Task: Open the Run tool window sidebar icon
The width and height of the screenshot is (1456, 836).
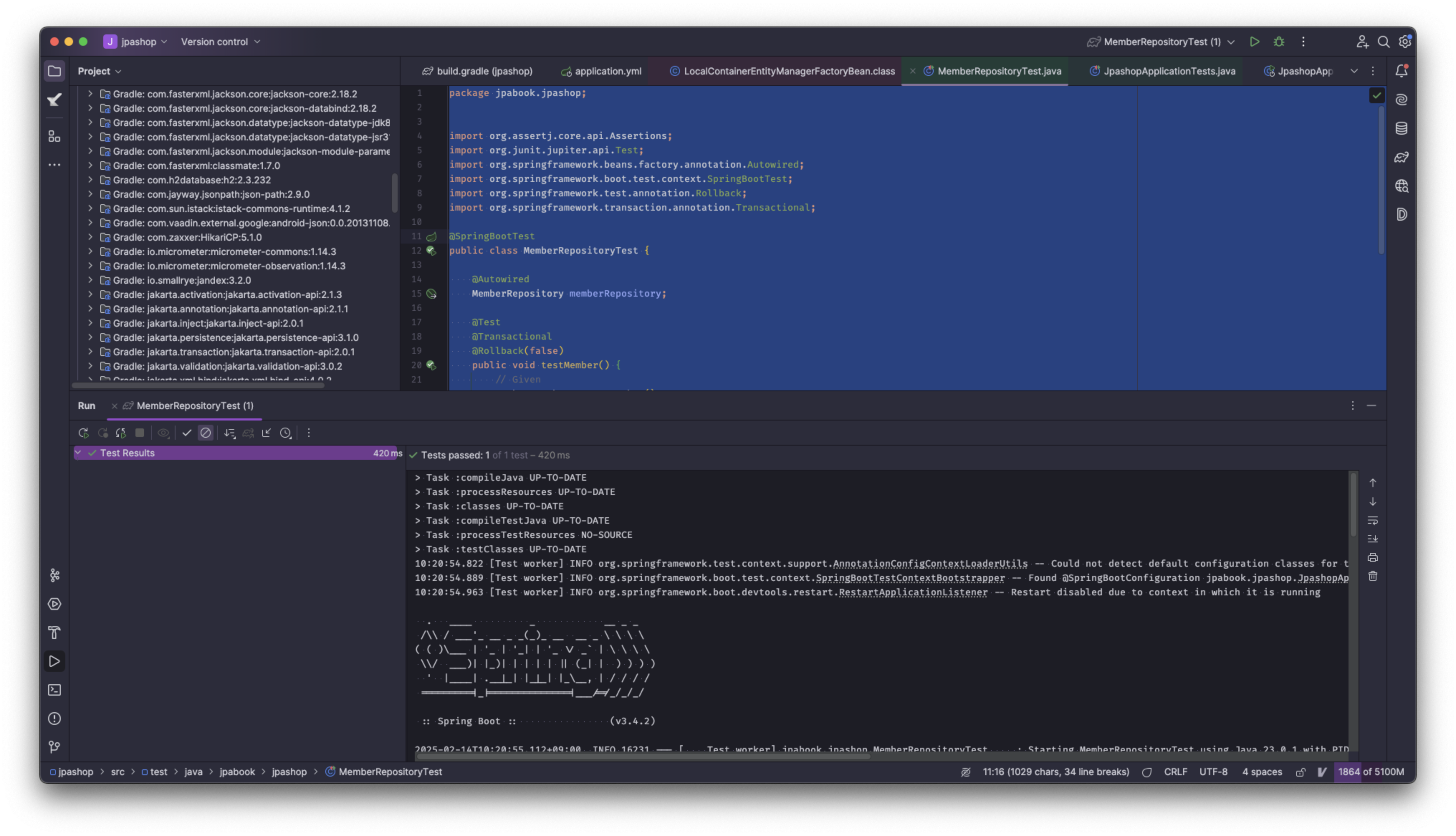Action: coord(54,662)
